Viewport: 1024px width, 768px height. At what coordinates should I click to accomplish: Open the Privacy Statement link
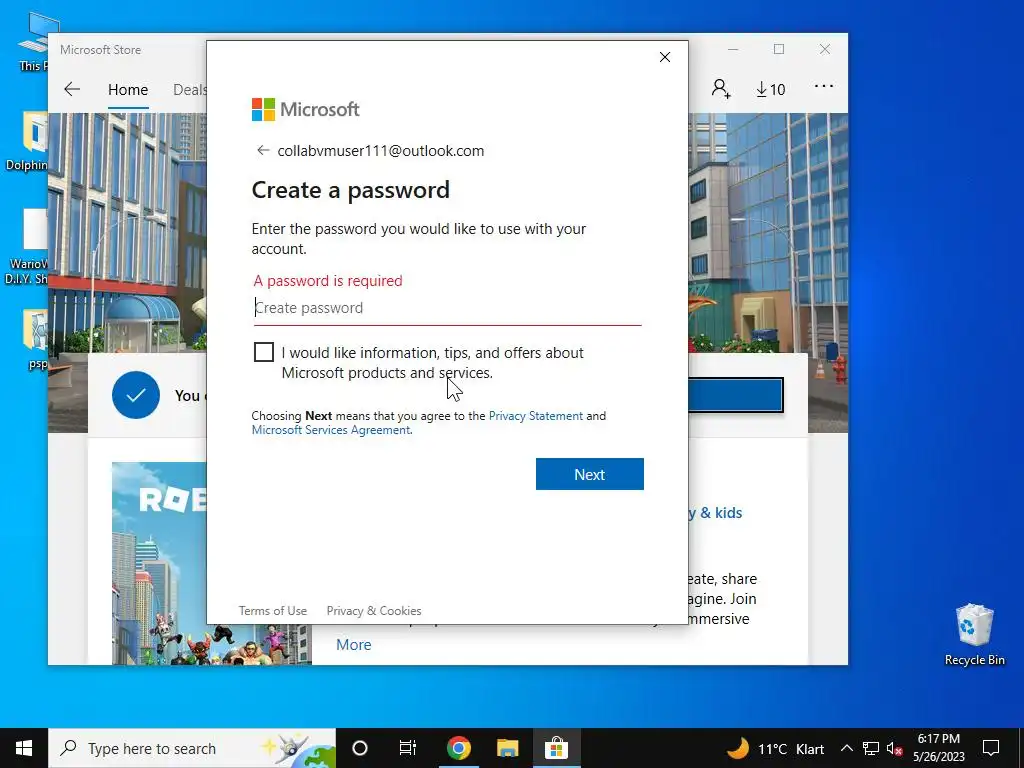tap(536, 416)
